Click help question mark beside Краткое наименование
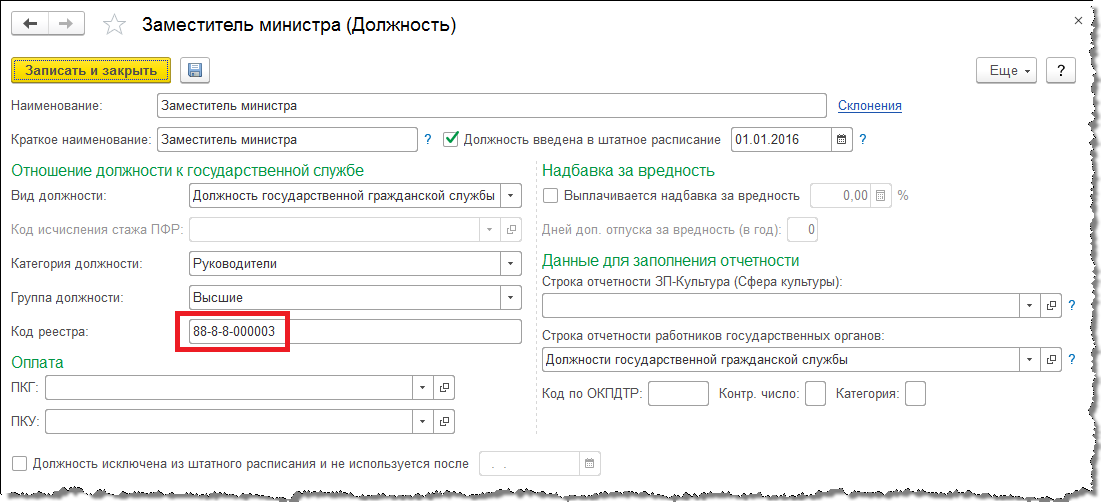 [428, 139]
